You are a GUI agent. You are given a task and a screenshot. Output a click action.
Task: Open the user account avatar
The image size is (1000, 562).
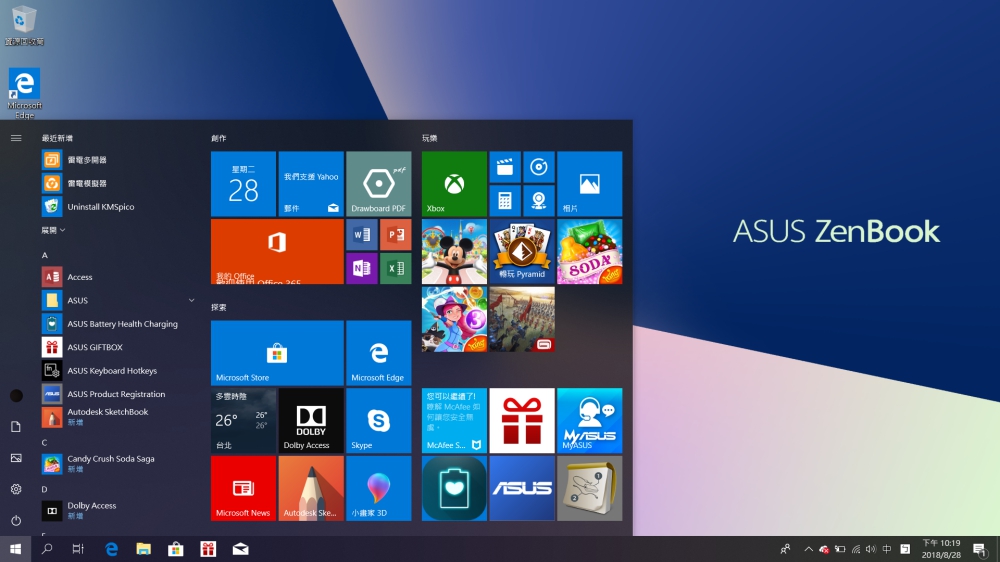pyautogui.click(x=16, y=396)
